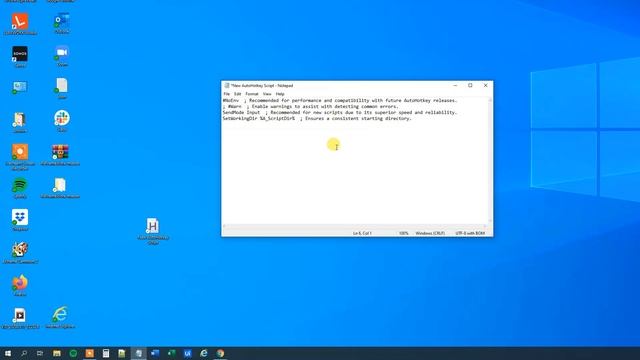The width and height of the screenshot is (640, 360).
Task: Open Spotify from the taskbar
Action: (x=73, y=353)
